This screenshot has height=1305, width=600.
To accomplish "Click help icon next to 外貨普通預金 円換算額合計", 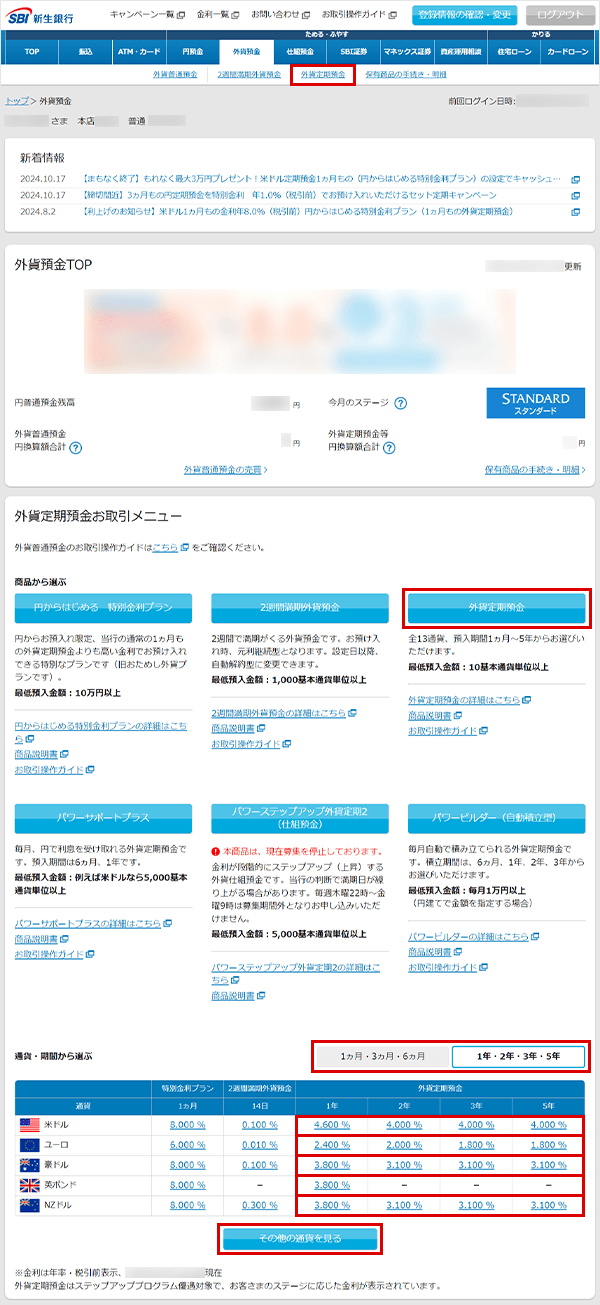I will 75,447.
